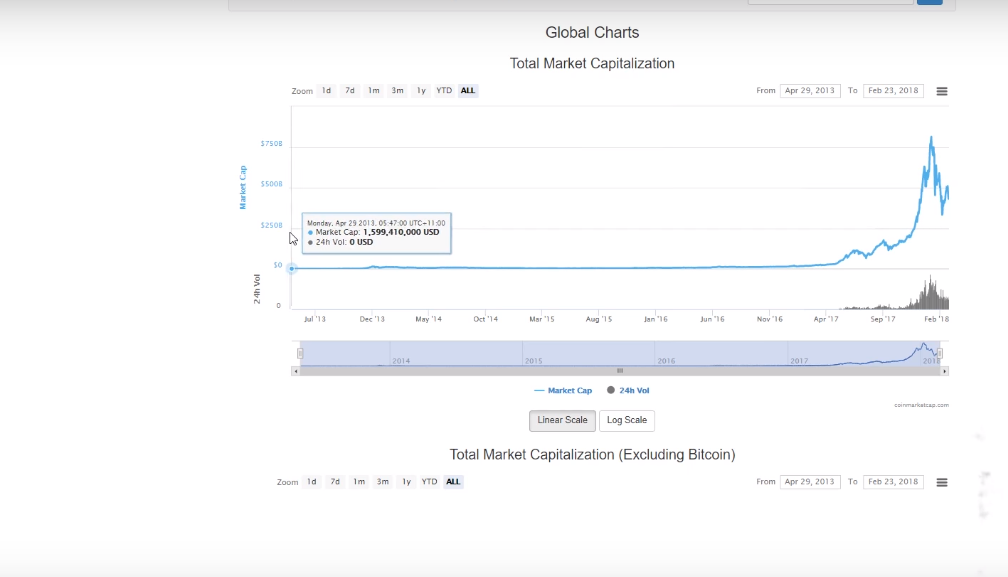Open the From date field Apr 29, 2013
1008x577 pixels.
coord(810,91)
